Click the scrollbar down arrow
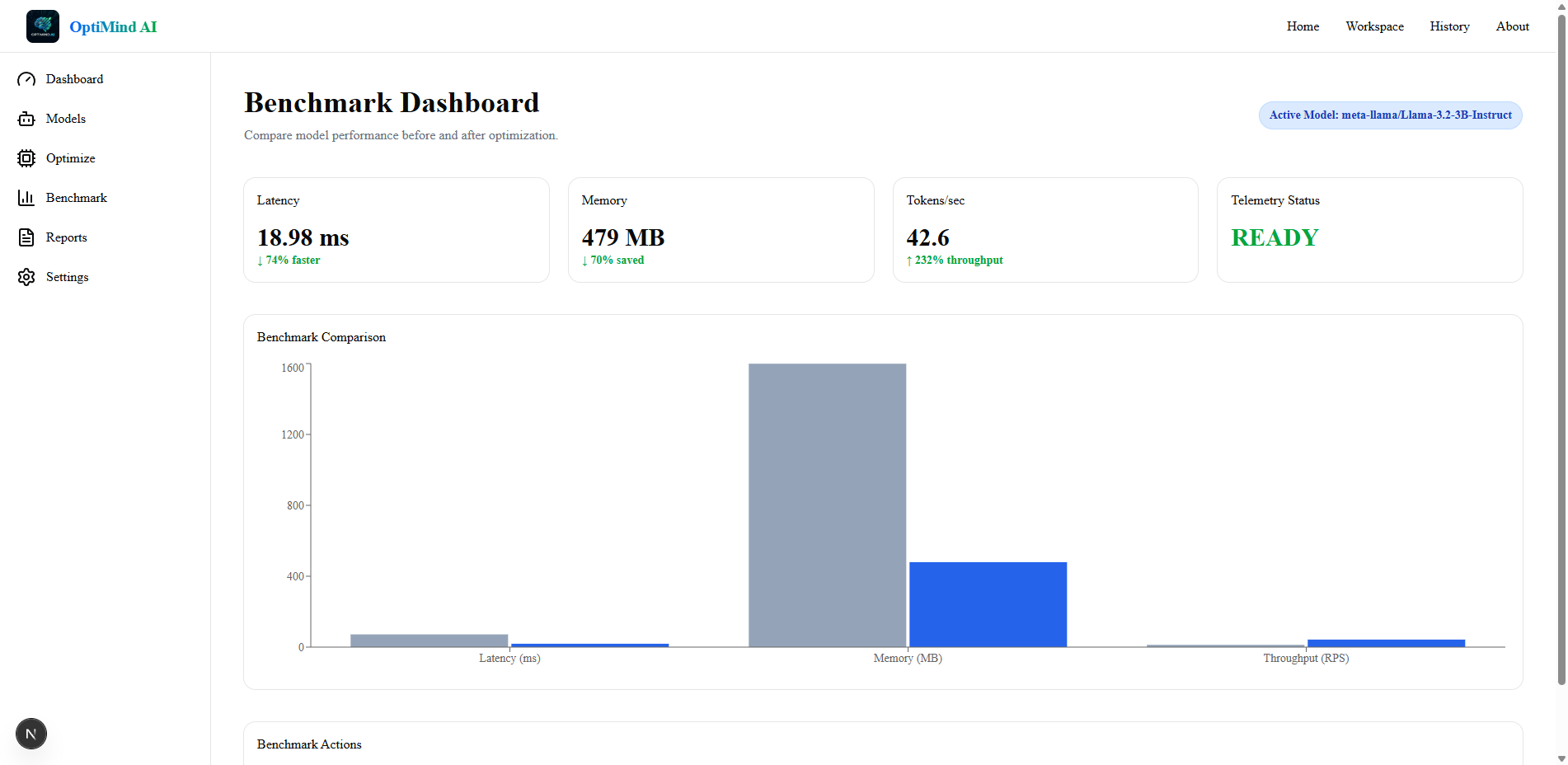Viewport: 1568px width, 765px height. tap(1561, 758)
